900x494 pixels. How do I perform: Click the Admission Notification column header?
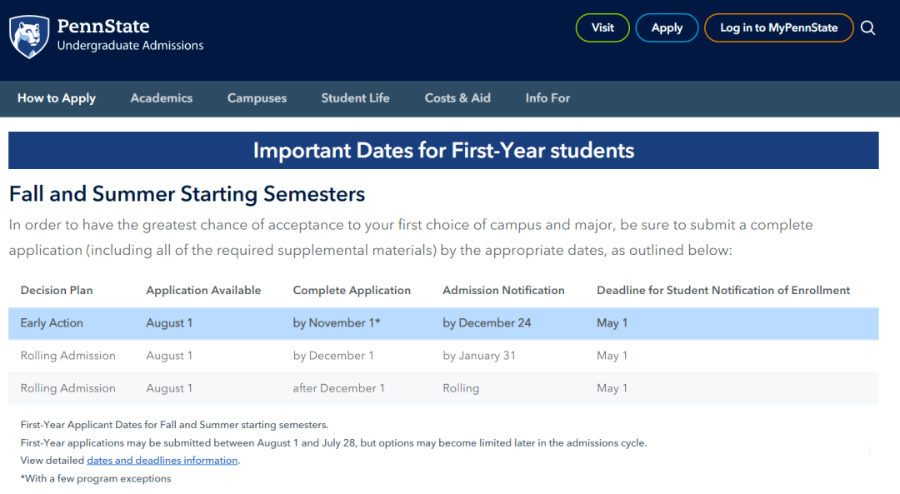(x=503, y=290)
